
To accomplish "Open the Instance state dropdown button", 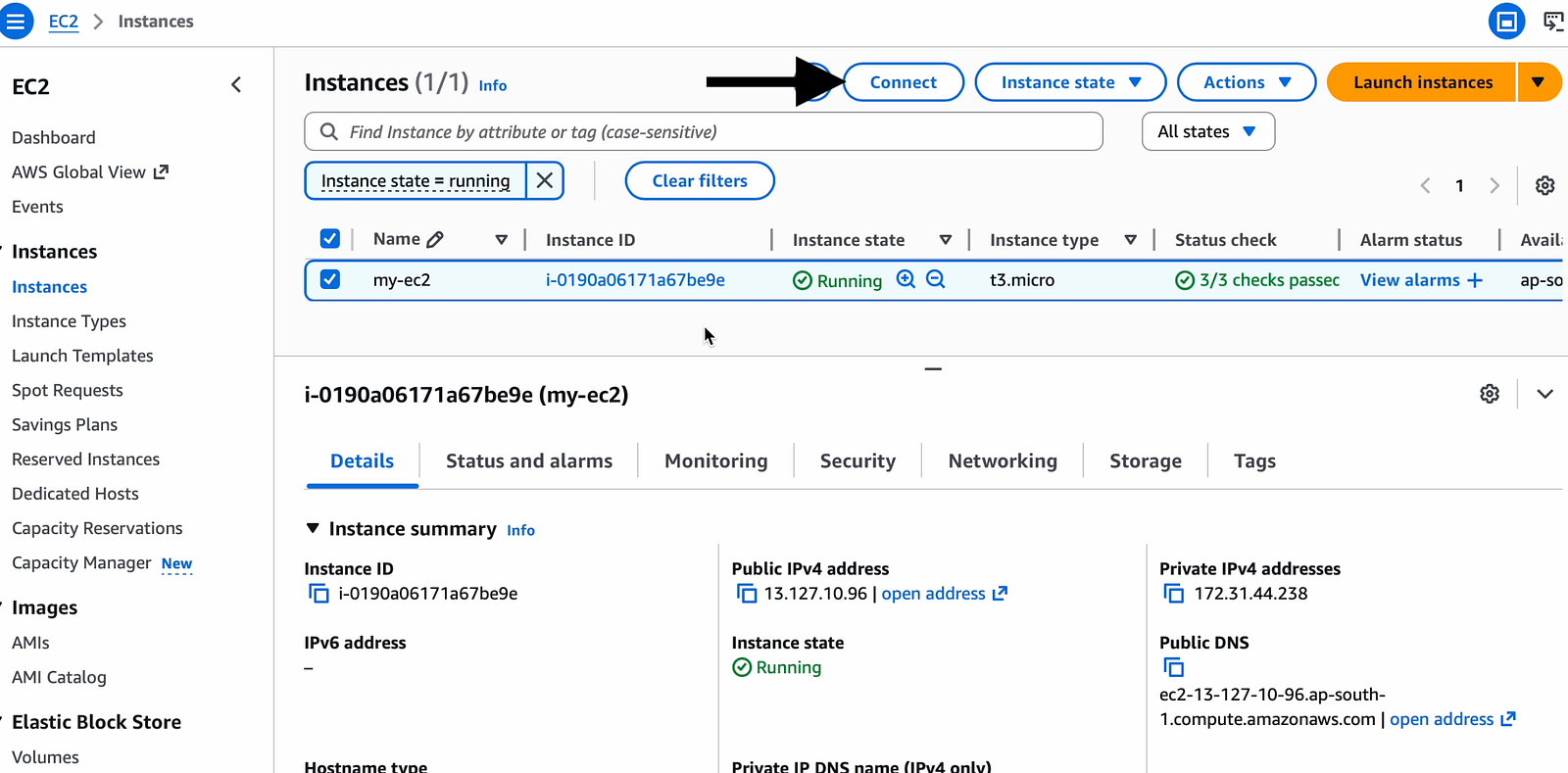I will [1070, 82].
